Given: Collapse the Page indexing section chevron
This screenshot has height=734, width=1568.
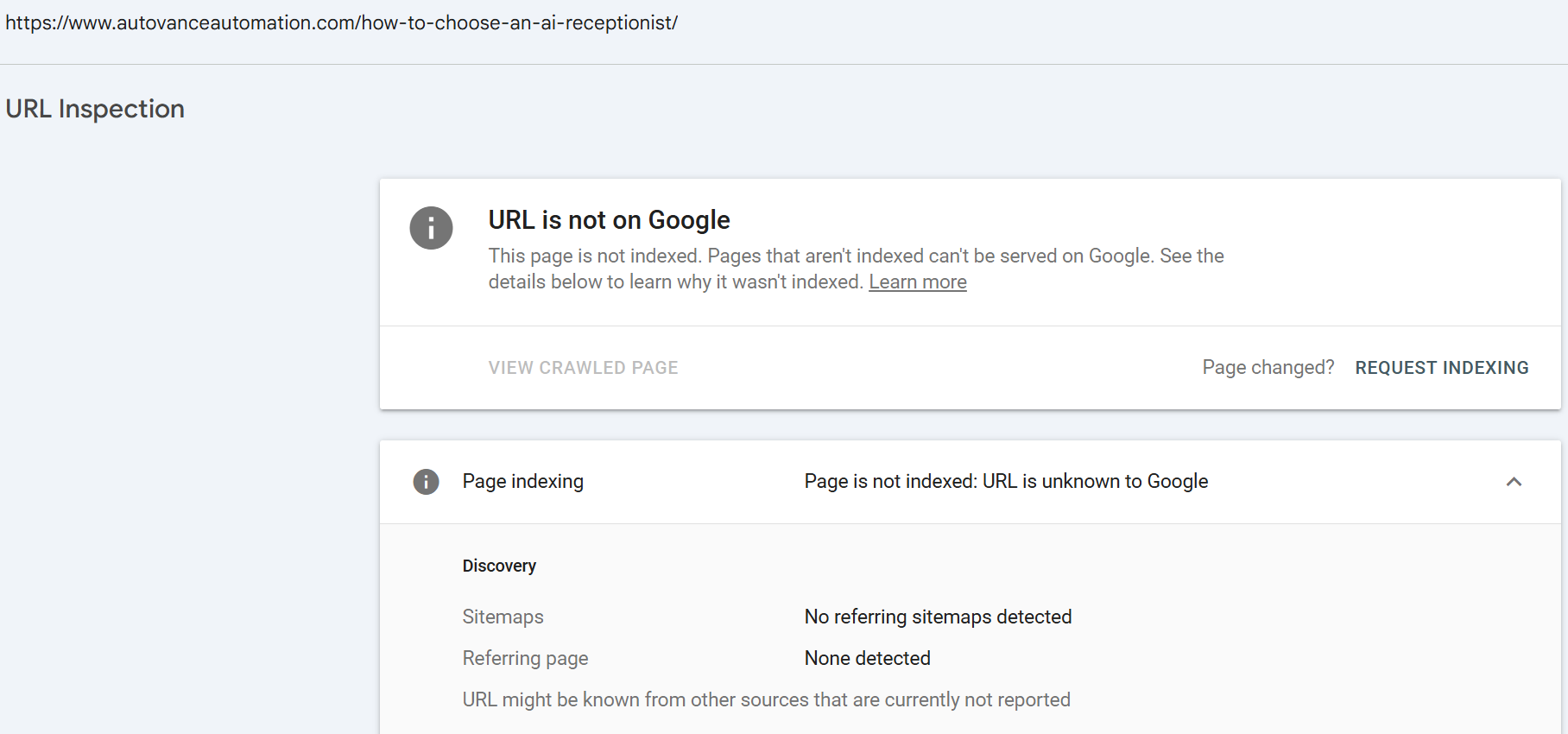Looking at the screenshot, I should 1514,482.
